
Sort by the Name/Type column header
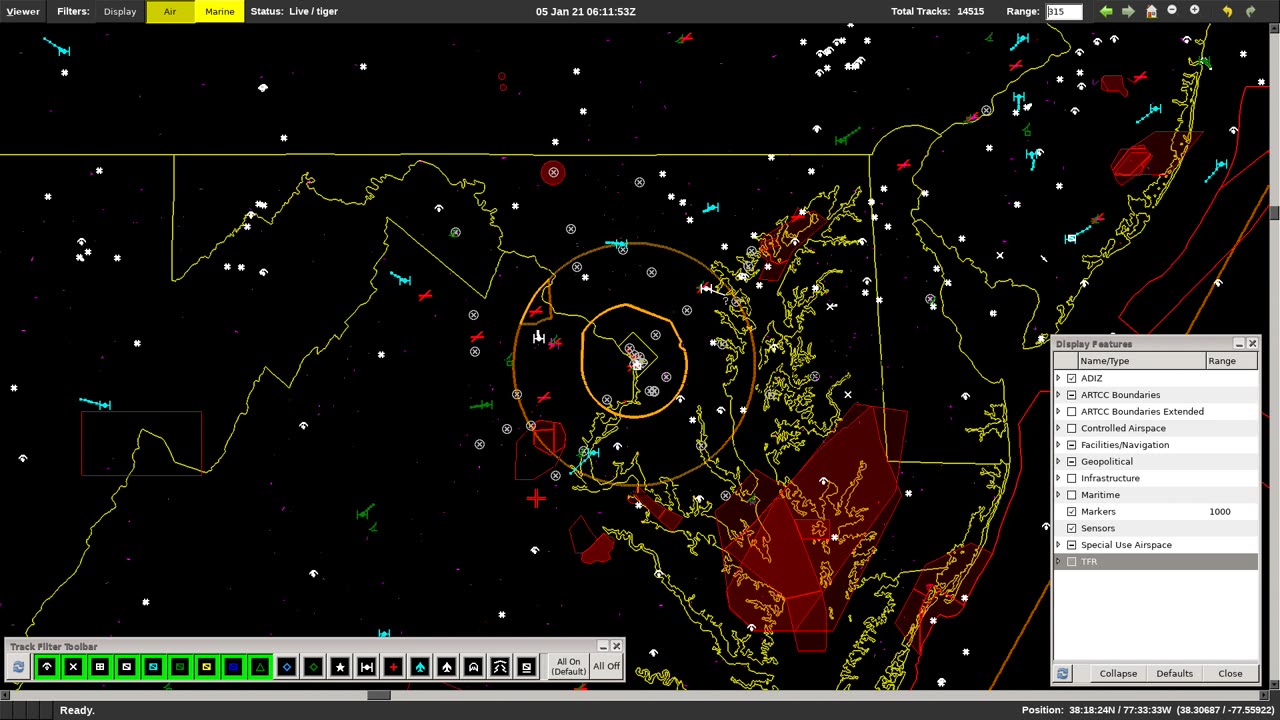1142,361
